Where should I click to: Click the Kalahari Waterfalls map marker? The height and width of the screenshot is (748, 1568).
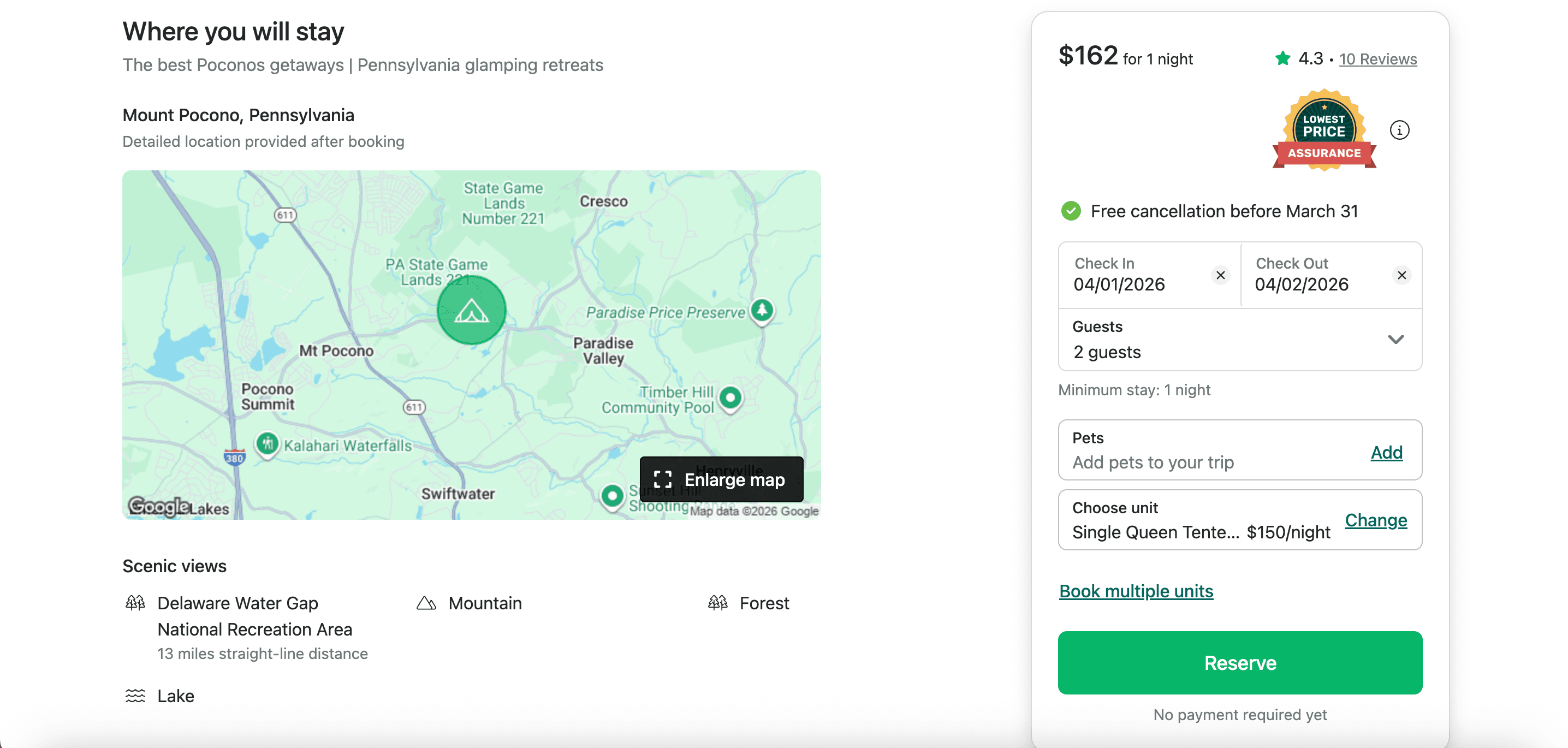[267, 444]
